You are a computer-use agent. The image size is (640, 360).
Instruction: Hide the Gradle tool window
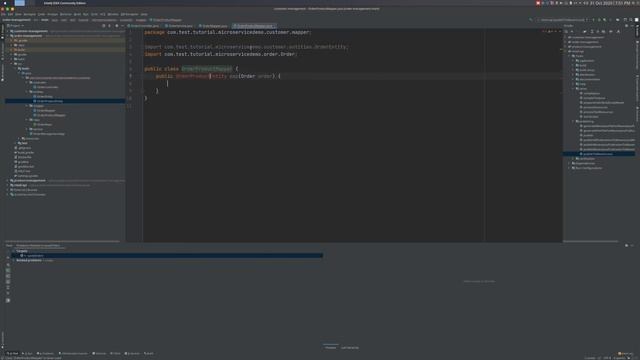click(x=632, y=26)
